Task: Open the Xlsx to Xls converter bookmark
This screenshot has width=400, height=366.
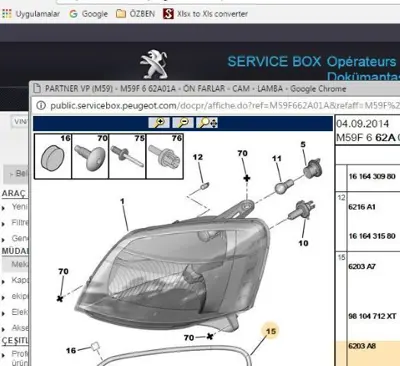Action: [206, 14]
